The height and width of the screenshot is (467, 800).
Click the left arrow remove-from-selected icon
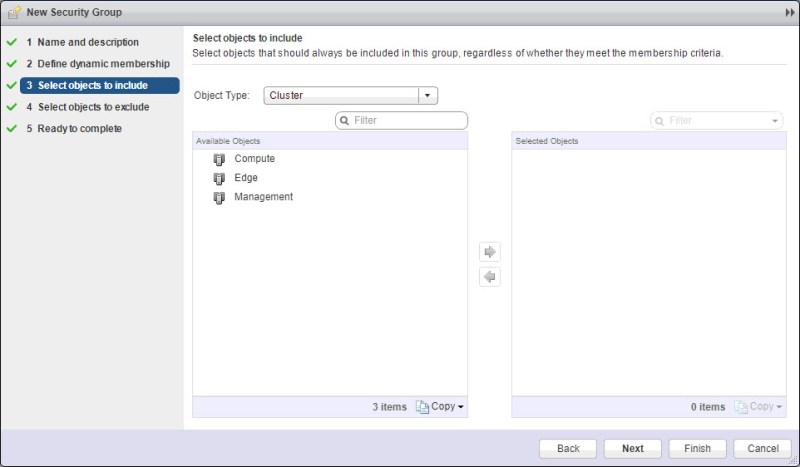click(x=490, y=277)
